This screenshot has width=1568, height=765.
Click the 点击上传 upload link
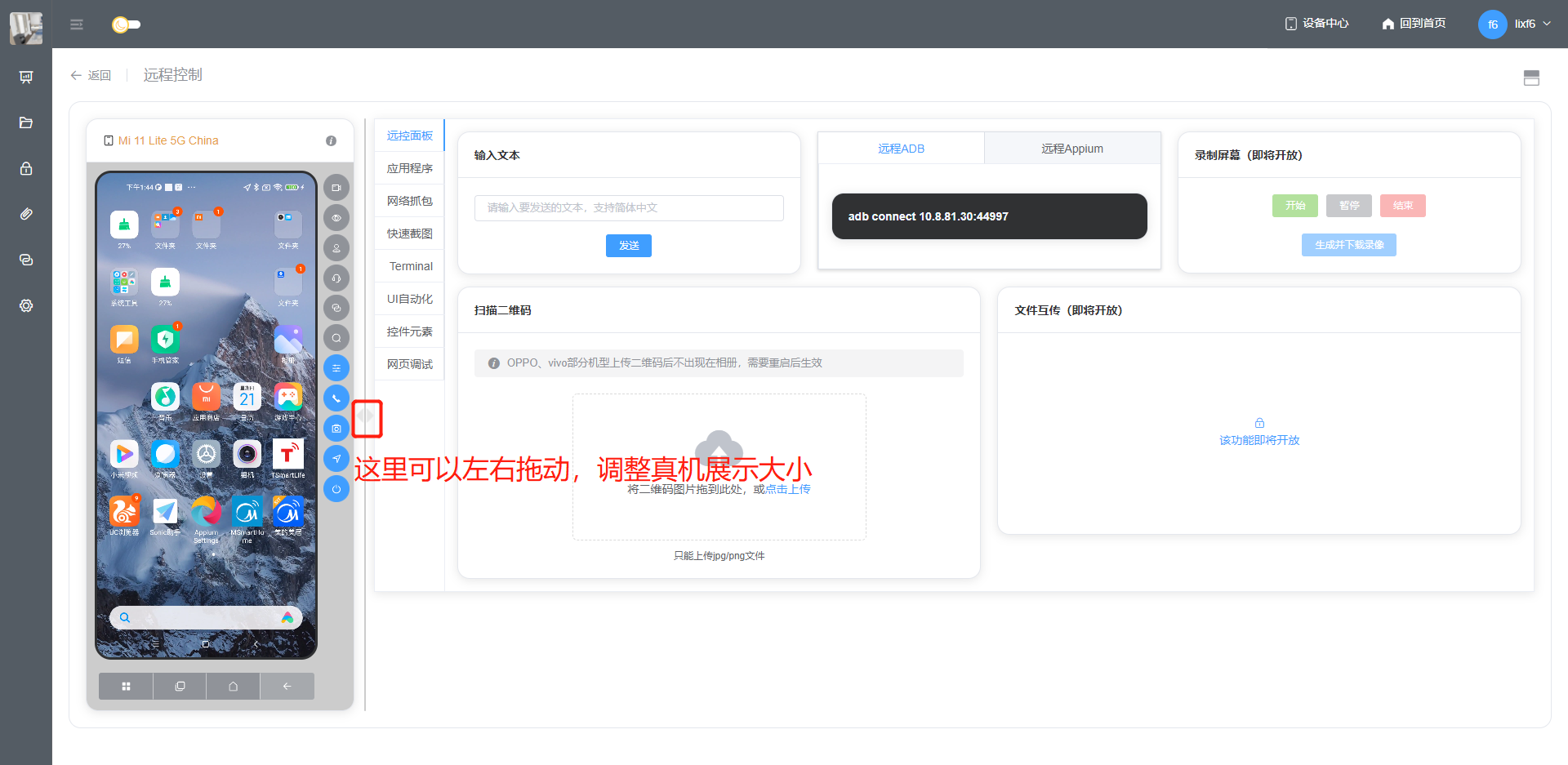coord(788,489)
